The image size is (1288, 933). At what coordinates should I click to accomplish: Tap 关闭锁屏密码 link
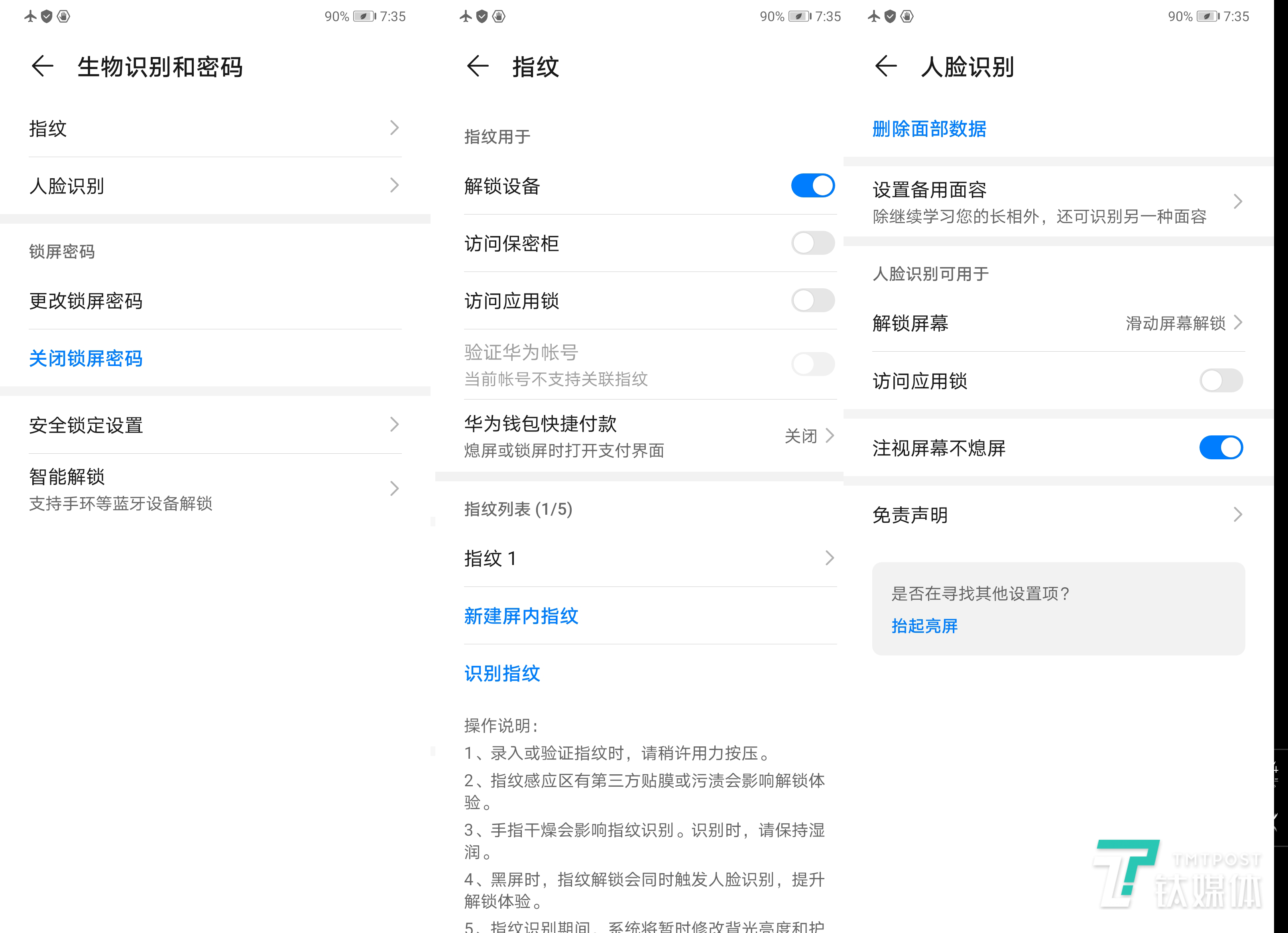click(85, 359)
